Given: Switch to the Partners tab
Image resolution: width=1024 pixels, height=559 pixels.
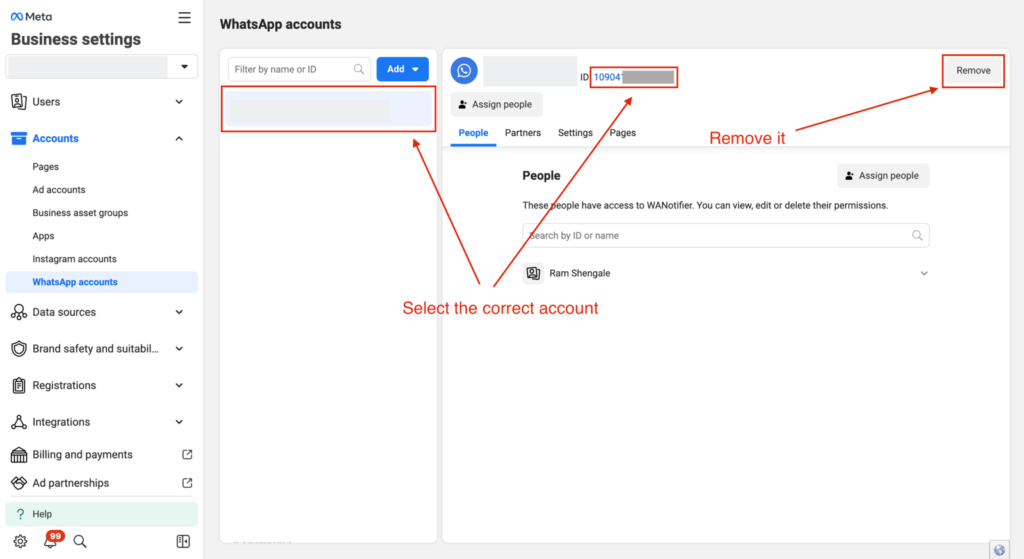Looking at the screenshot, I should (522, 133).
